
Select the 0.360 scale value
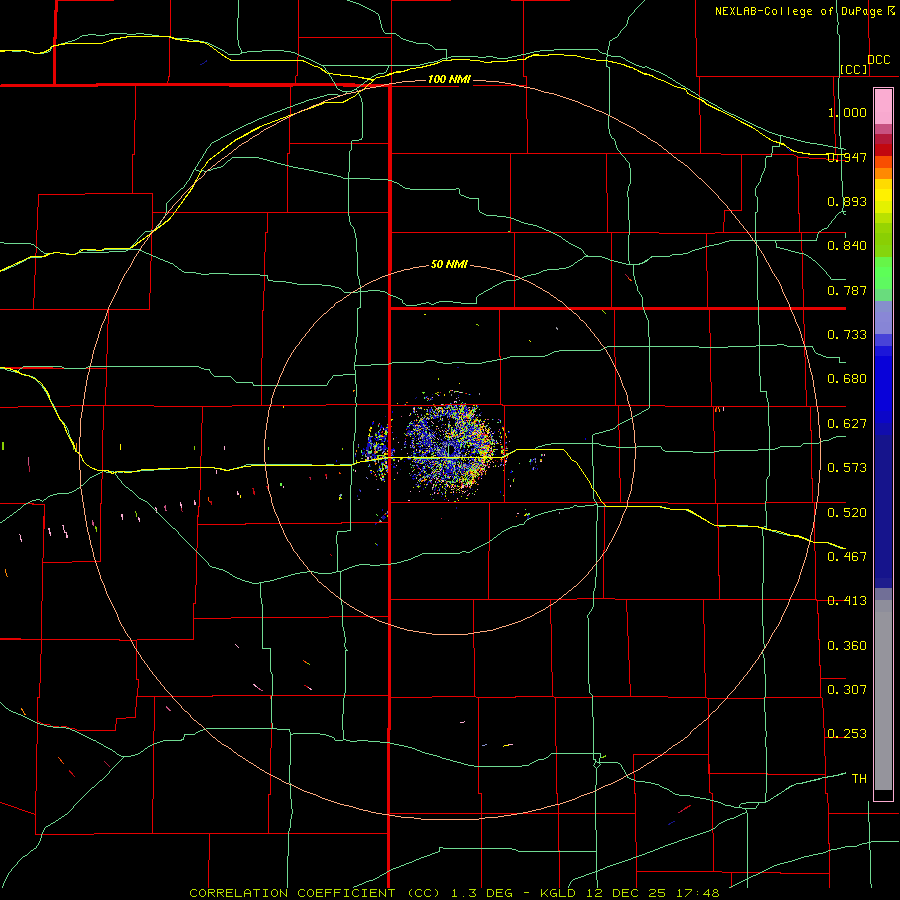tap(847, 646)
